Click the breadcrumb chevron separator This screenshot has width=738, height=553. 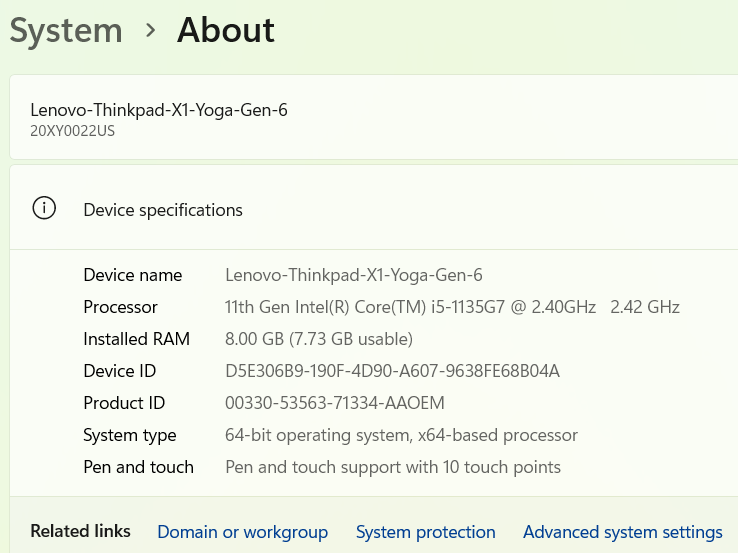coord(150,31)
